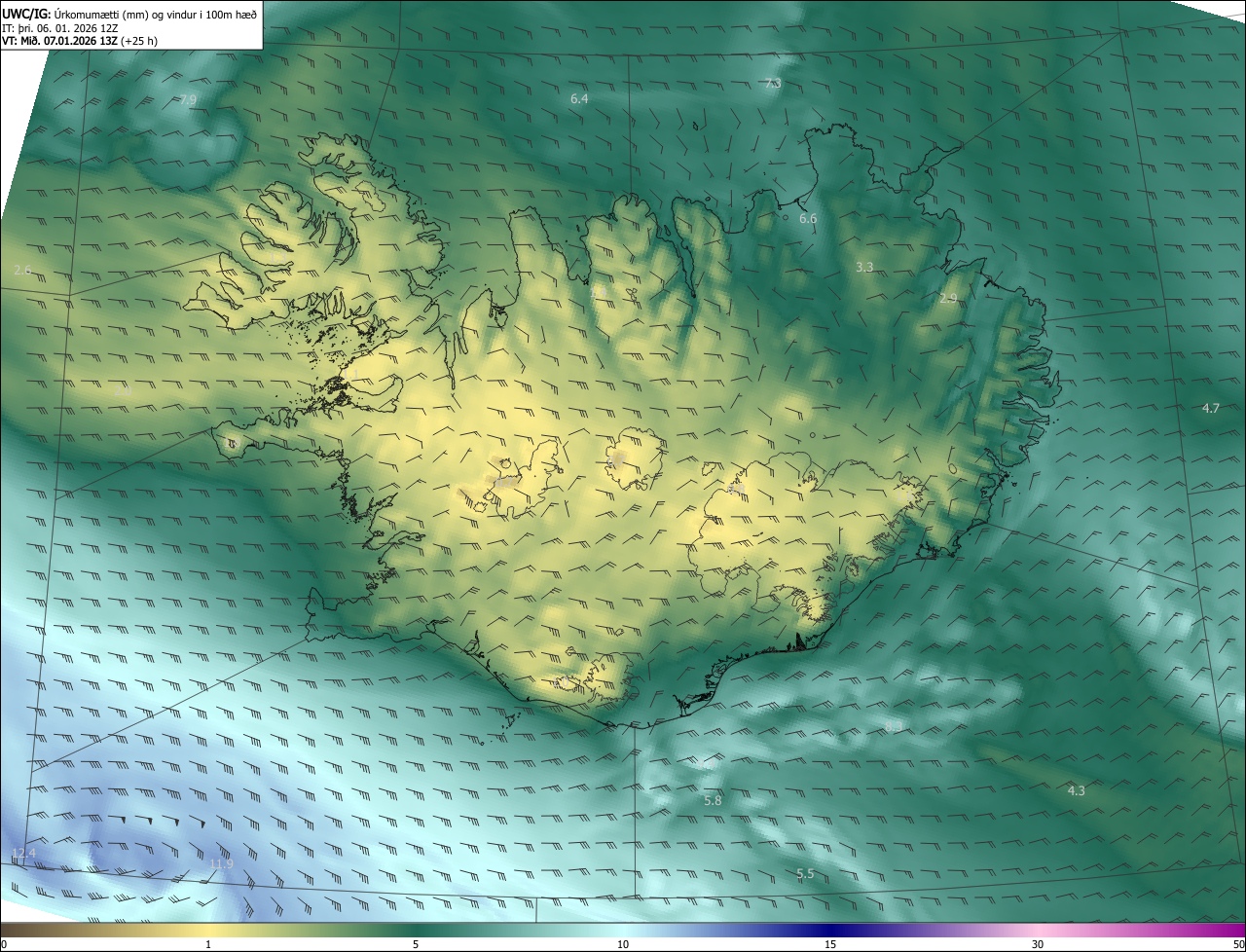Click the 6.6 value label in the northeast
Viewport: 1246px width, 952px height.
pyautogui.click(x=808, y=219)
